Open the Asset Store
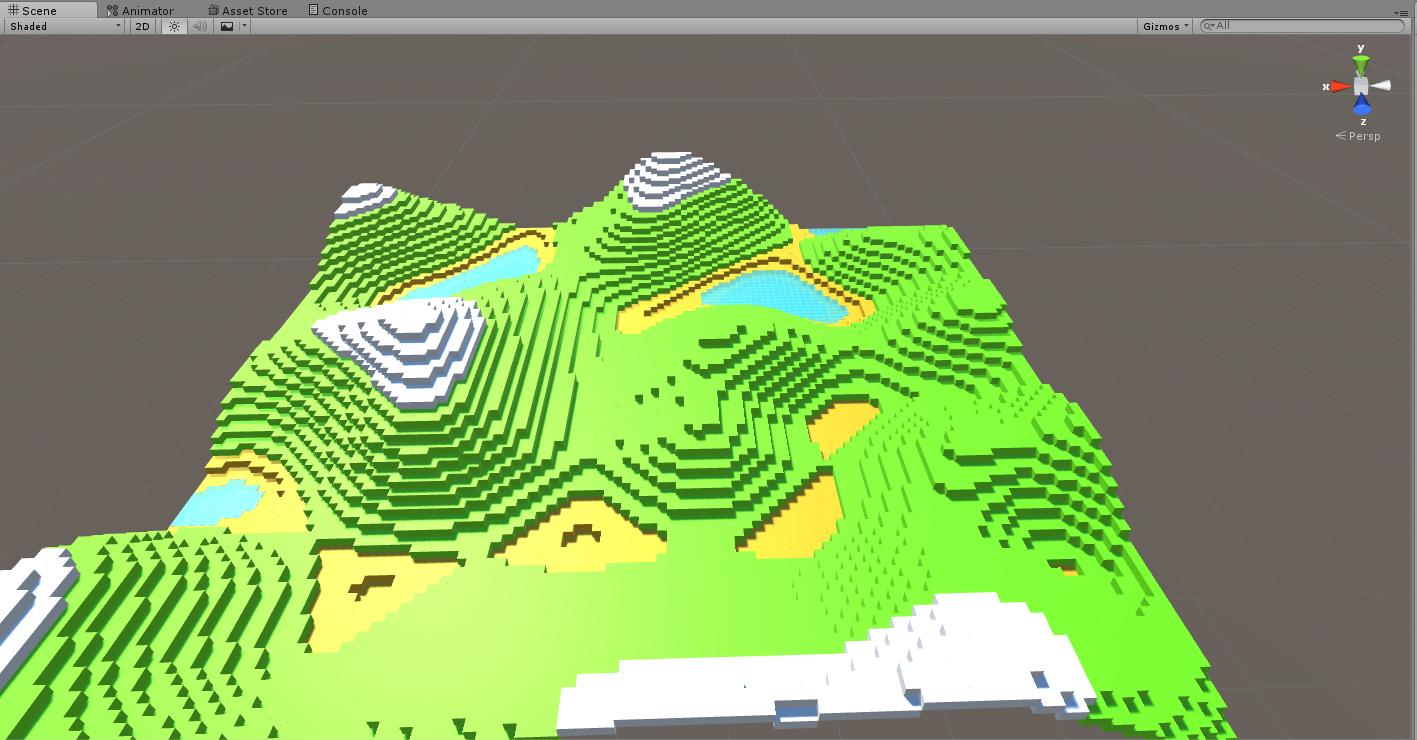1417x740 pixels. coord(247,10)
